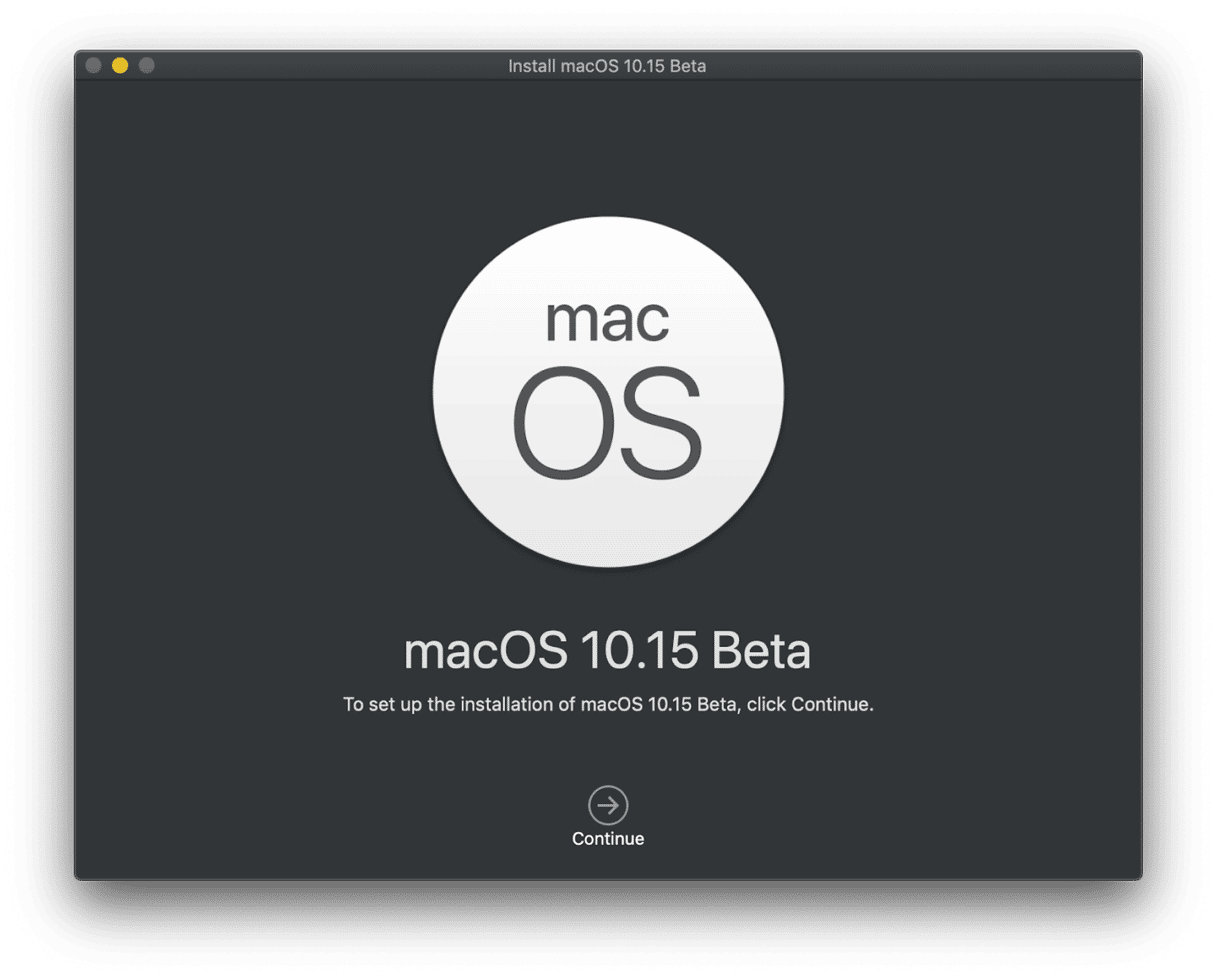Click the 'macOS 10.15 Beta' heading

click(x=608, y=652)
